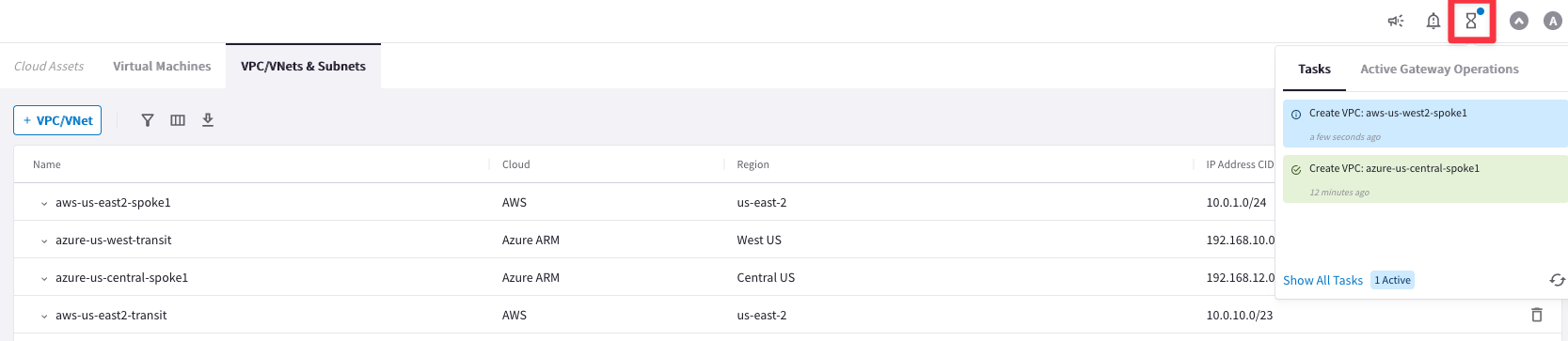Click the upward arrow circle icon

(x=1519, y=21)
